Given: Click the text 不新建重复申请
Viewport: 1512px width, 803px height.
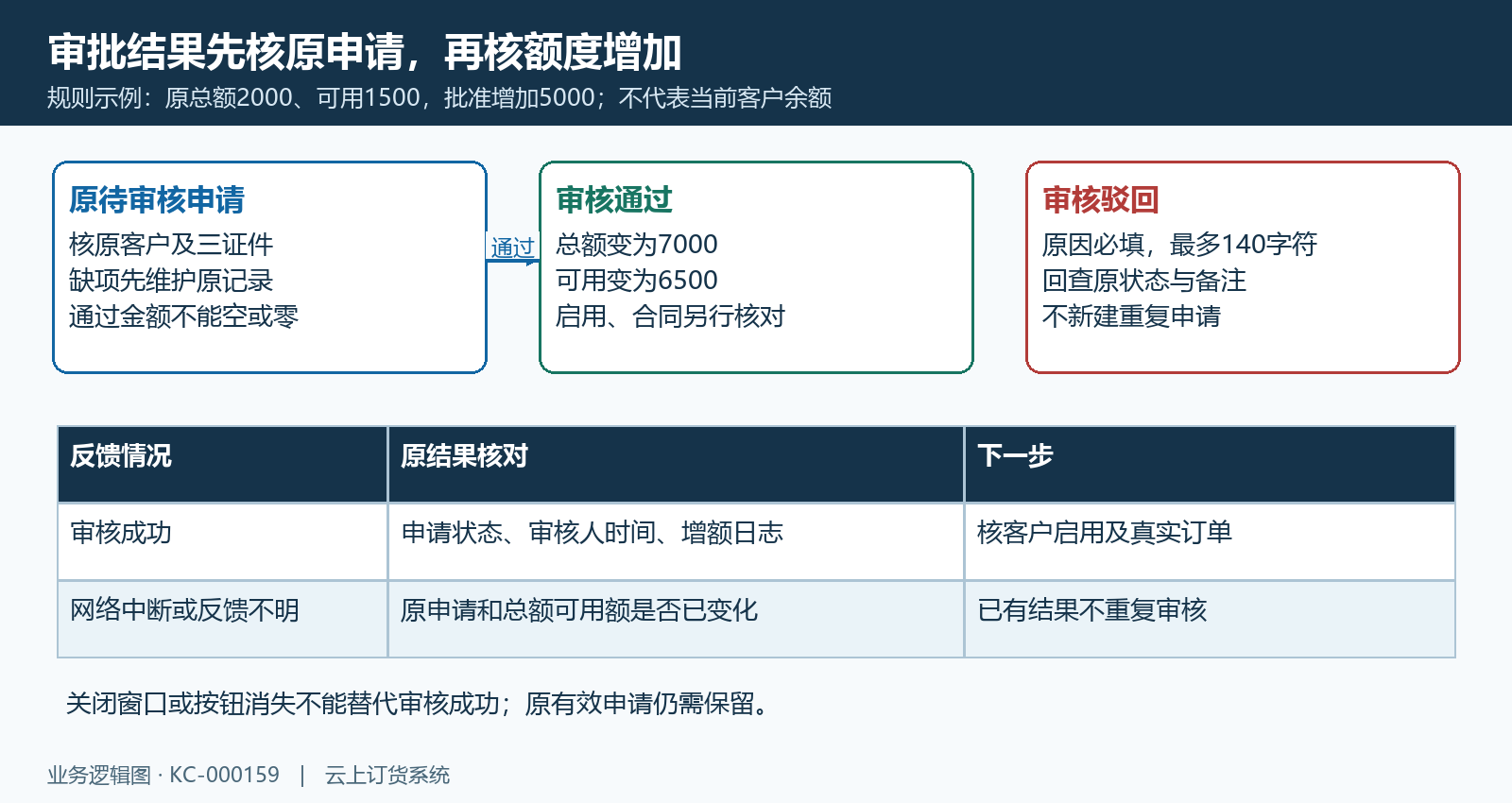Looking at the screenshot, I should pyautogui.click(x=1131, y=316).
